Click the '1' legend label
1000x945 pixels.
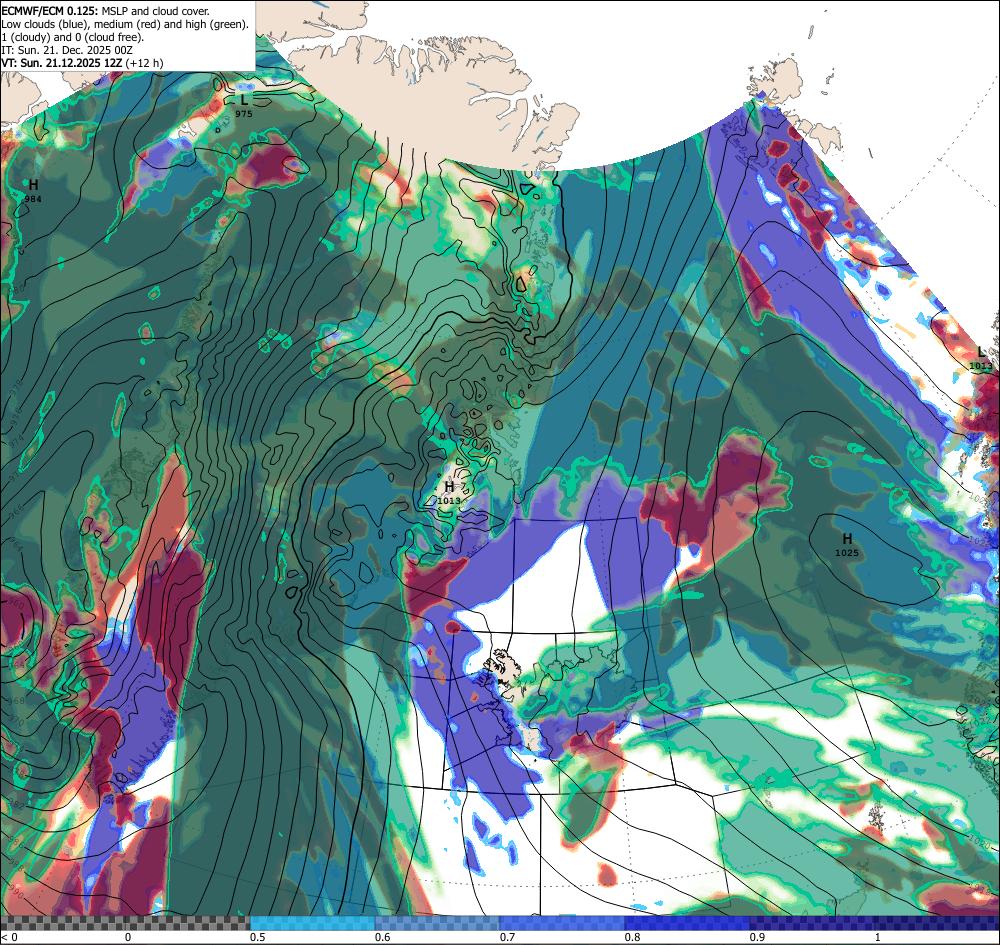(x=877, y=937)
